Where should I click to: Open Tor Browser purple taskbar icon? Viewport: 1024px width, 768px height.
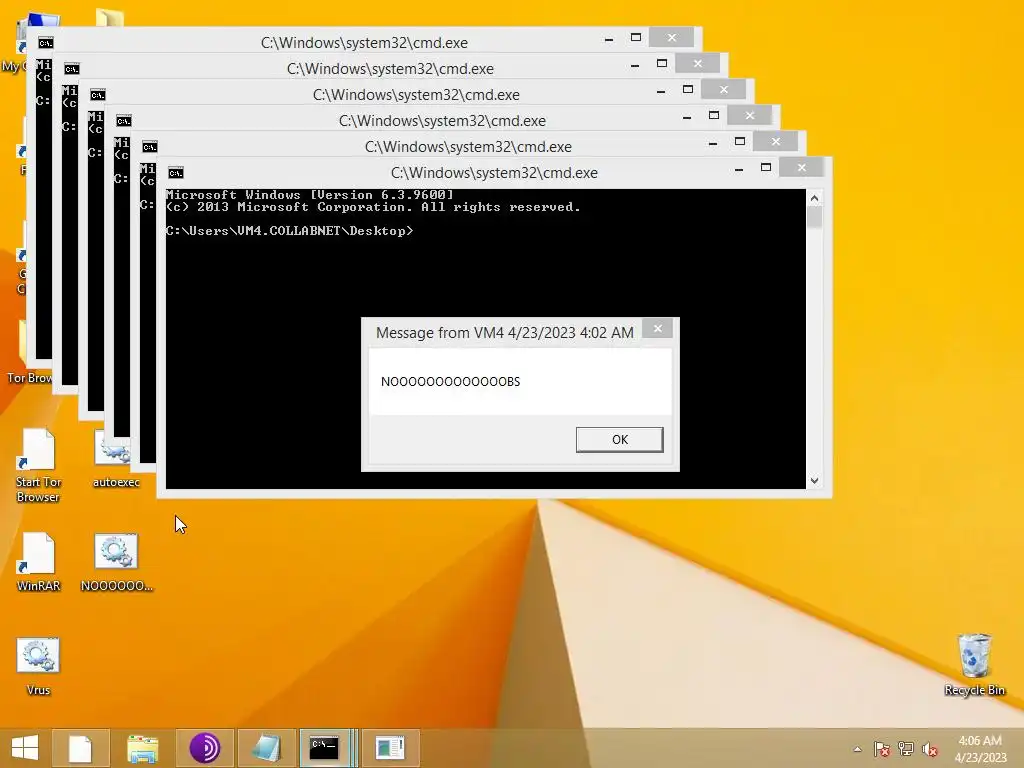point(204,748)
